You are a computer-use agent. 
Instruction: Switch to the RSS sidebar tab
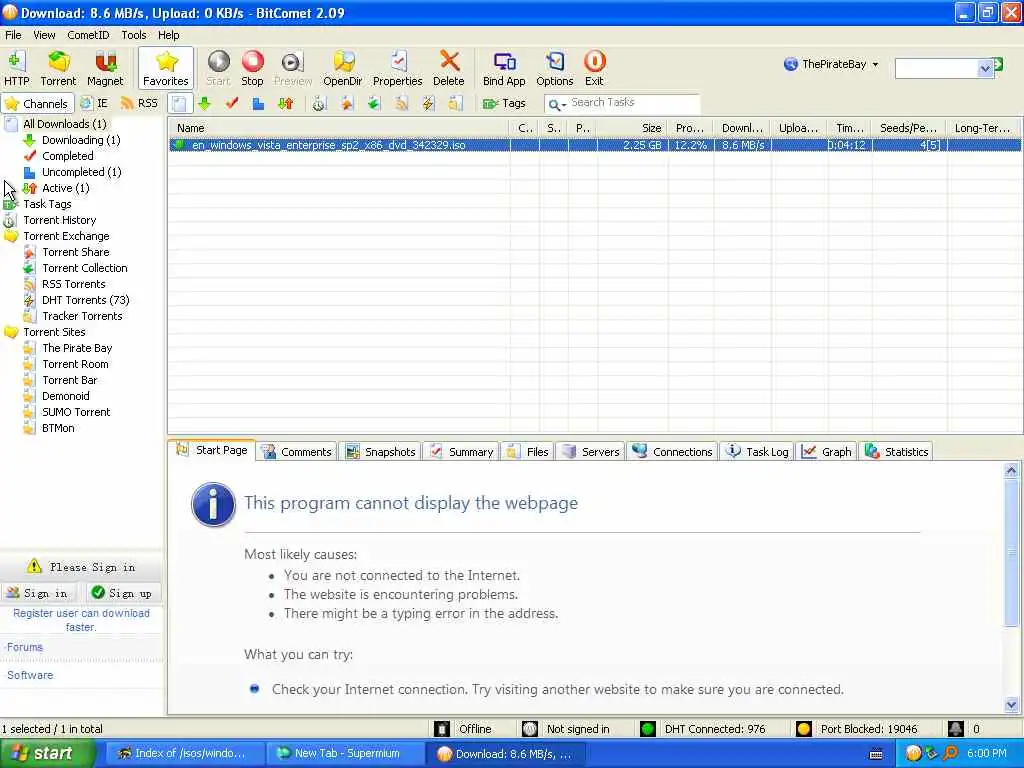coord(140,103)
